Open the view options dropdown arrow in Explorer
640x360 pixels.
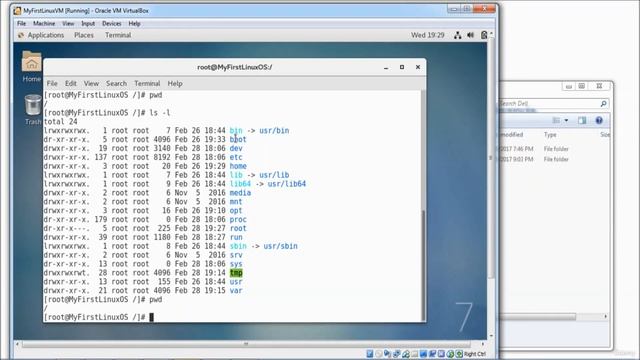pos(566,120)
